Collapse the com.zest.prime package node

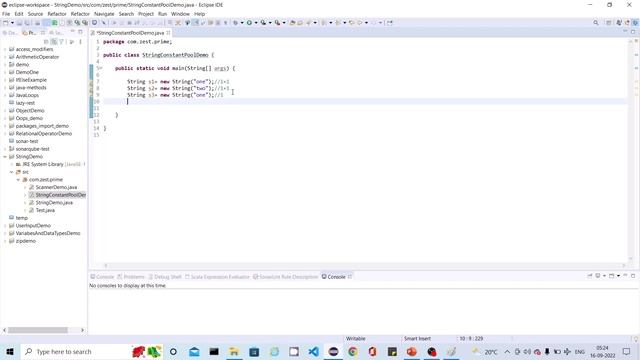[x=18, y=180]
